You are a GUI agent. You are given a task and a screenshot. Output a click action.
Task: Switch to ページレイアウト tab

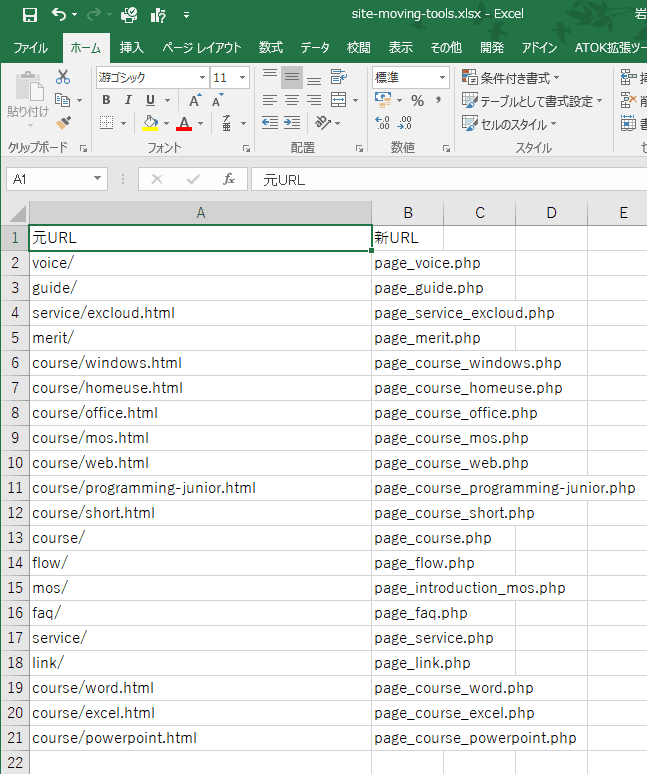point(202,48)
